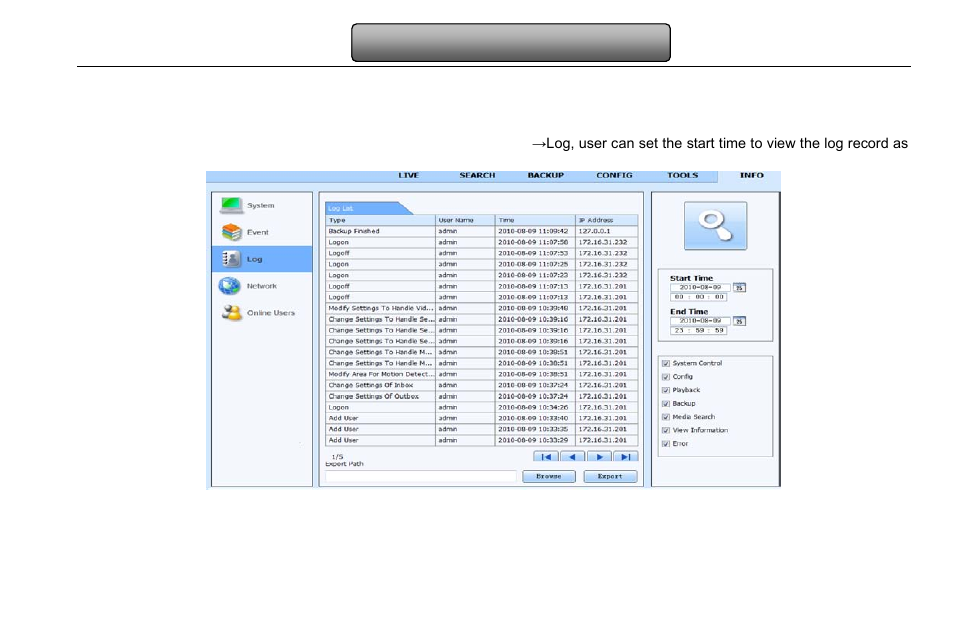Viewport: 954px width, 636px height.
Task: Select the Backup Finished log row
Action: (482, 231)
